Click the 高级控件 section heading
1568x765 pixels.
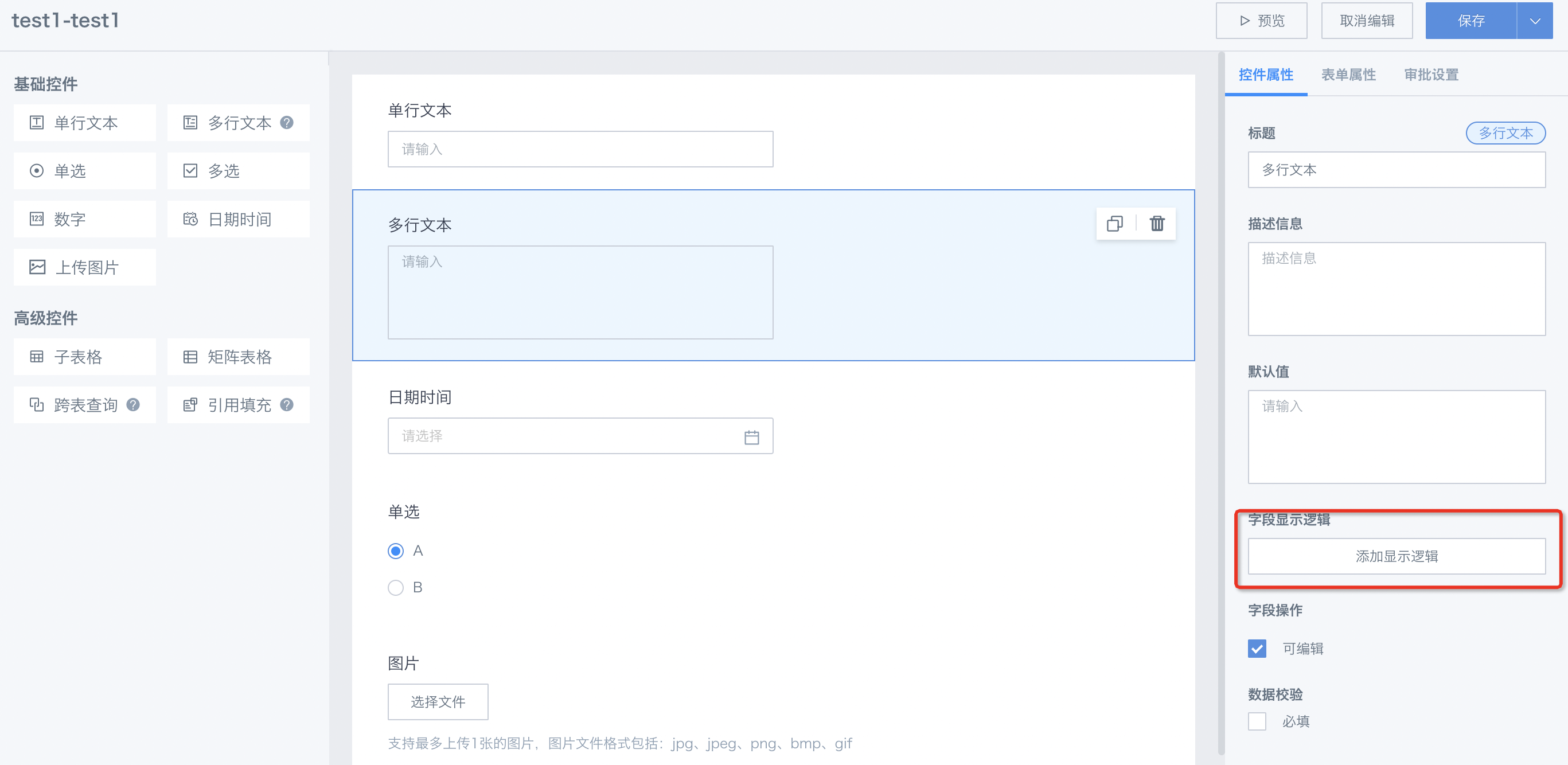click(46, 318)
